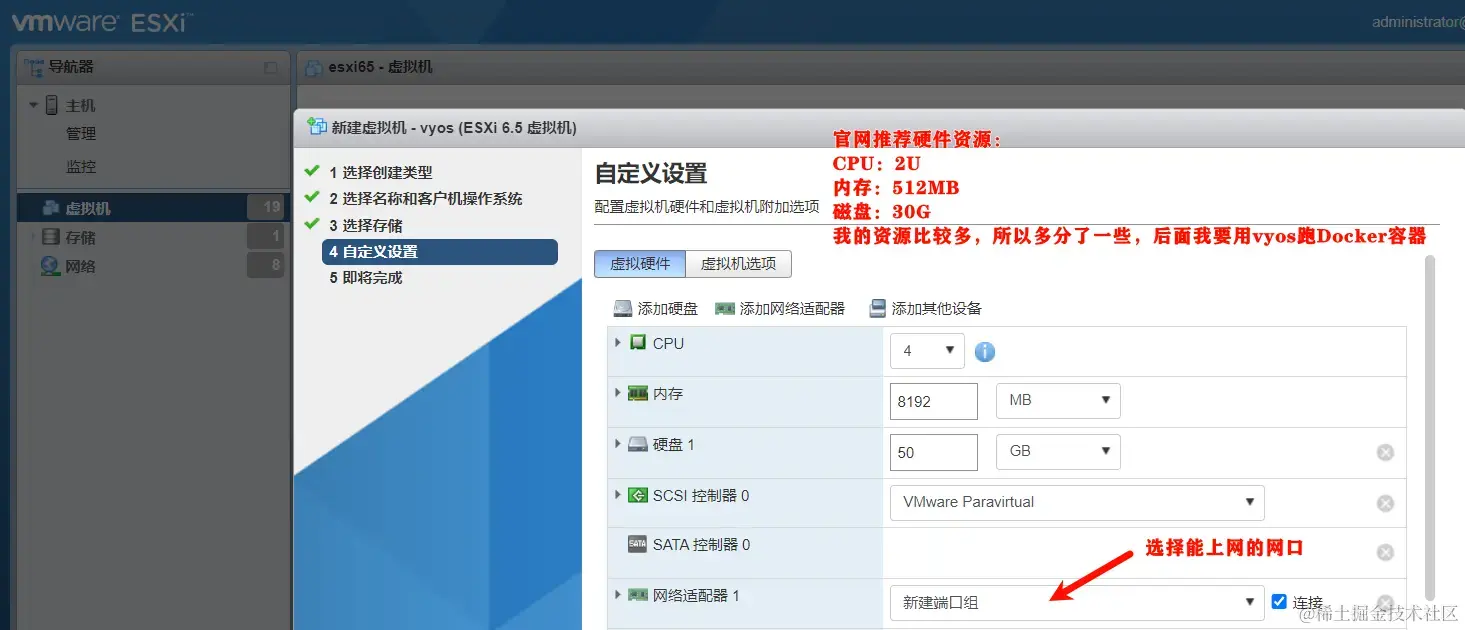The width and height of the screenshot is (1465, 630).
Task: Click the SCSI controller 0 icon
Action: (x=637, y=494)
